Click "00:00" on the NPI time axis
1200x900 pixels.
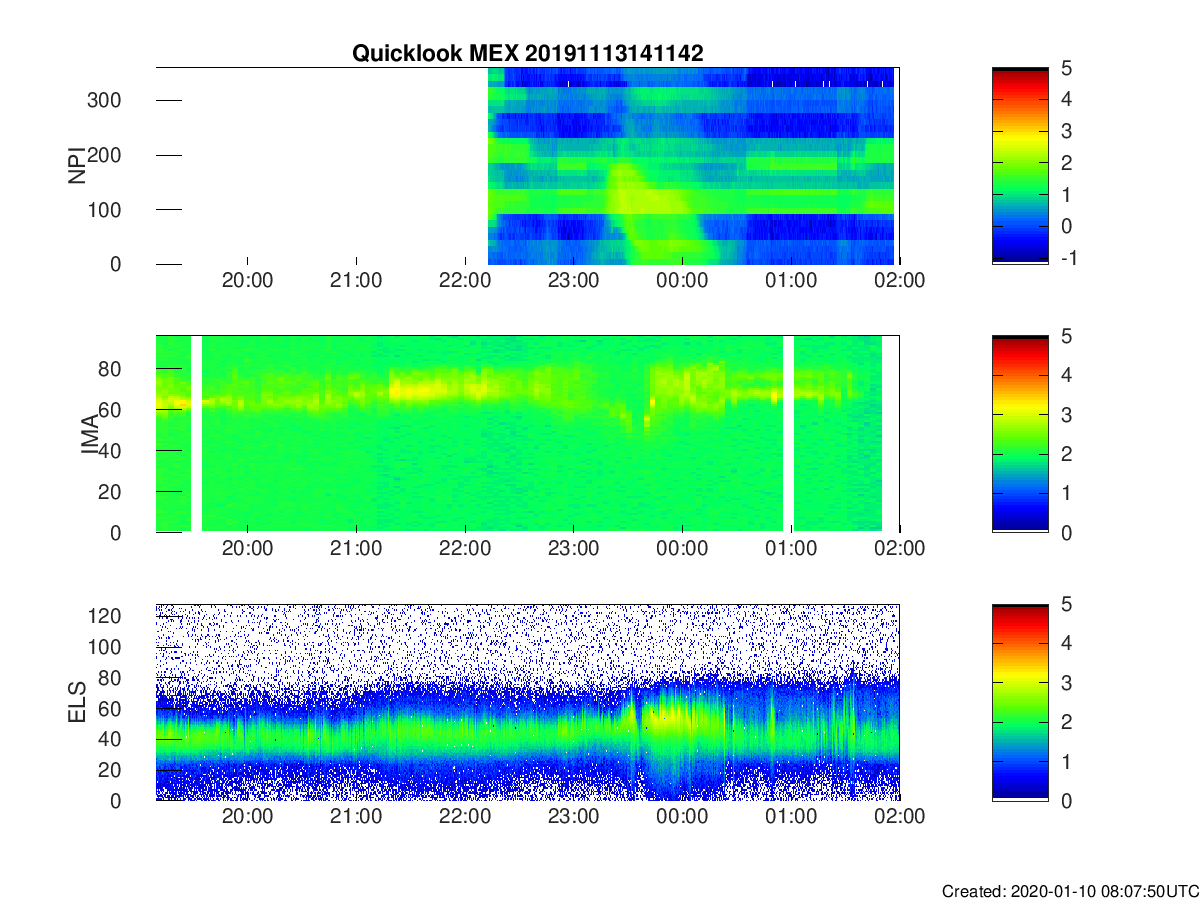[683, 281]
